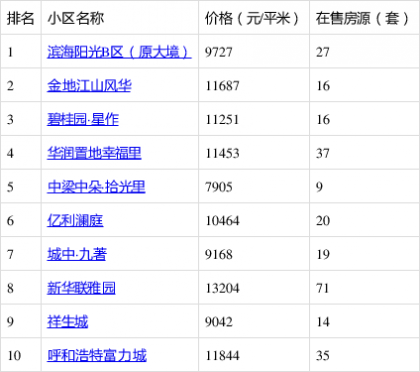The width and height of the screenshot is (420, 372).
Task: Open the 呼和浩特富力城 link
Action: 97,355
